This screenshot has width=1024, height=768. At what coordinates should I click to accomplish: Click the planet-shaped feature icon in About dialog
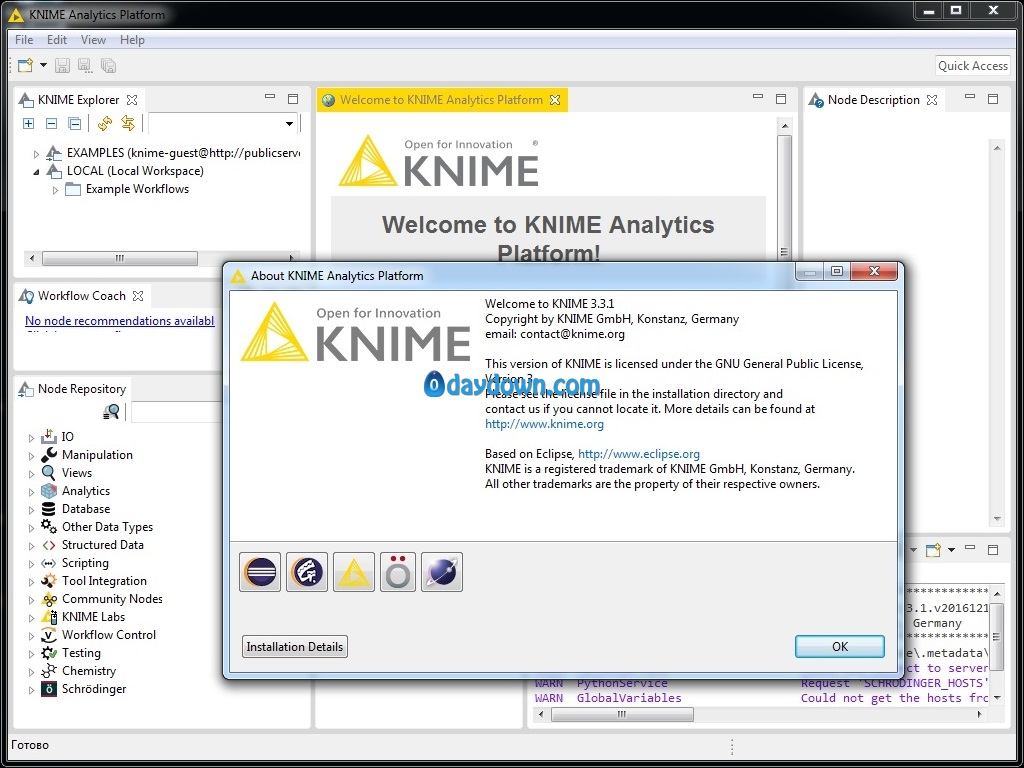click(x=442, y=572)
